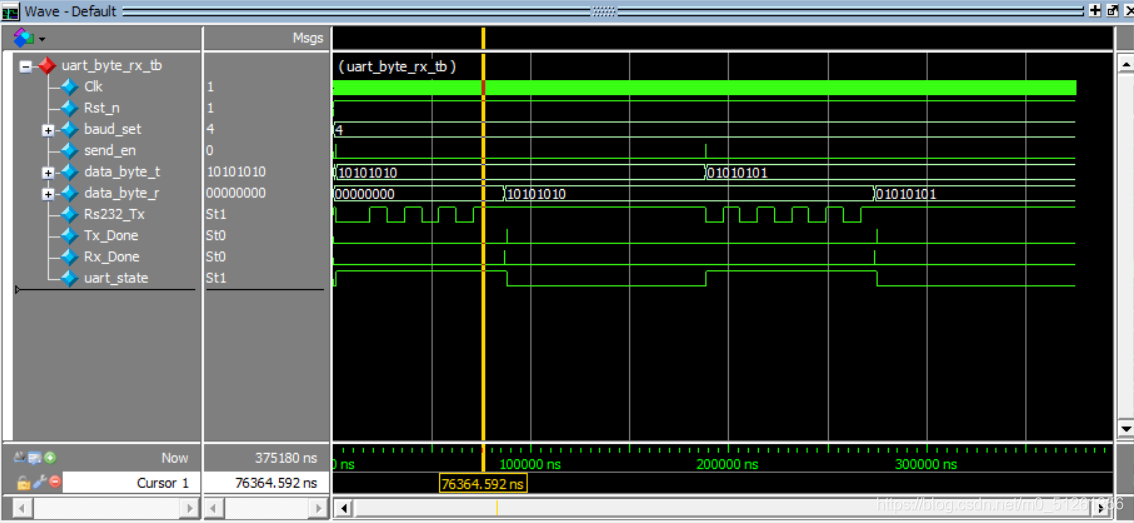
Task: Click the Cursor 1 time value 76364.592 ns
Action: pyautogui.click(x=276, y=482)
